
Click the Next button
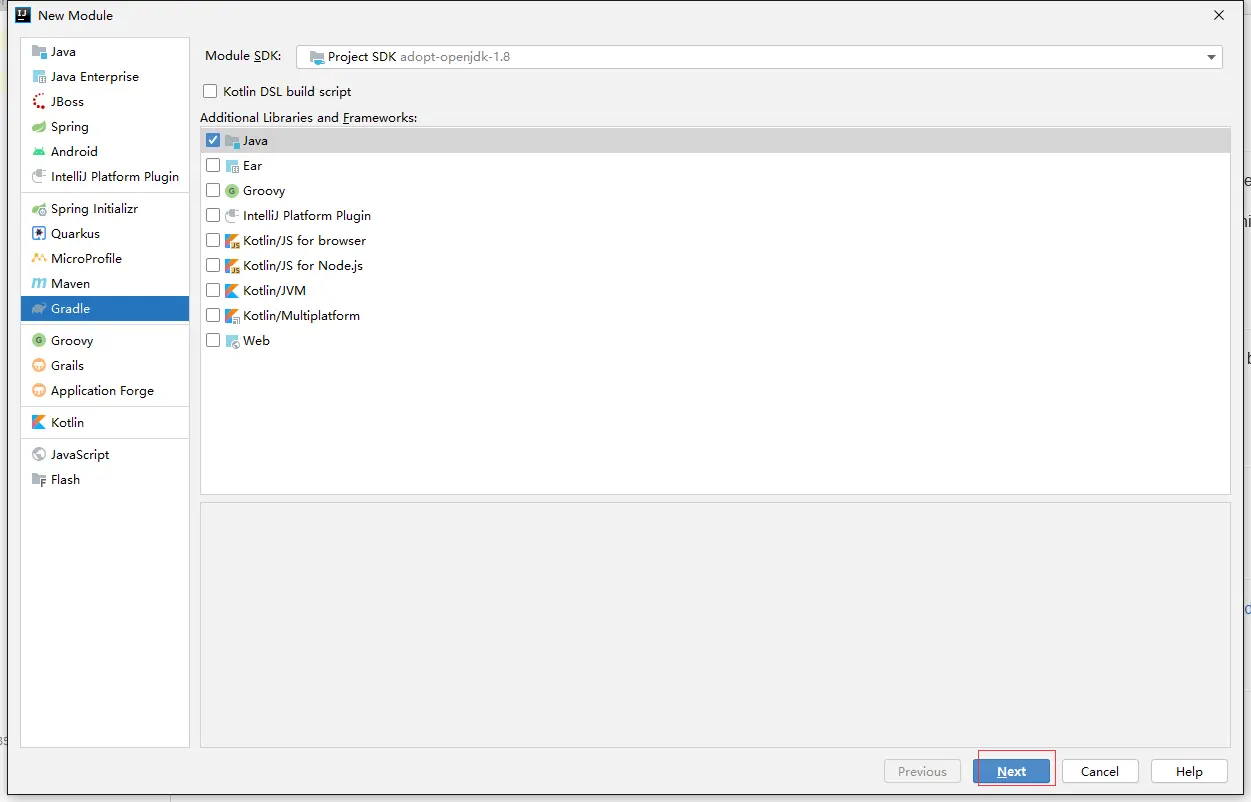click(1012, 771)
